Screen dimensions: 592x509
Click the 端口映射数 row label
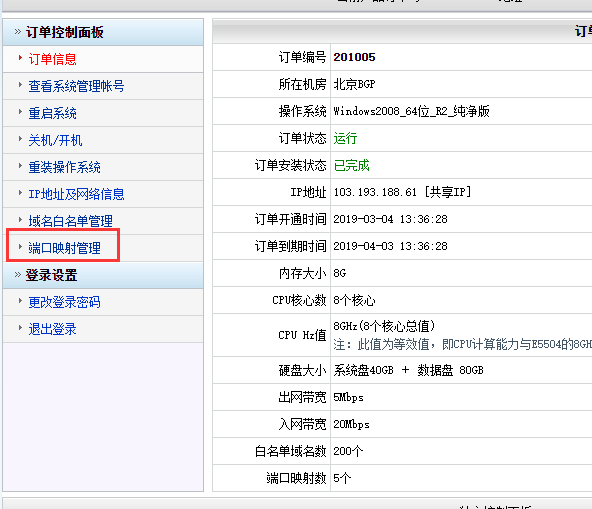(x=296, y=478)
